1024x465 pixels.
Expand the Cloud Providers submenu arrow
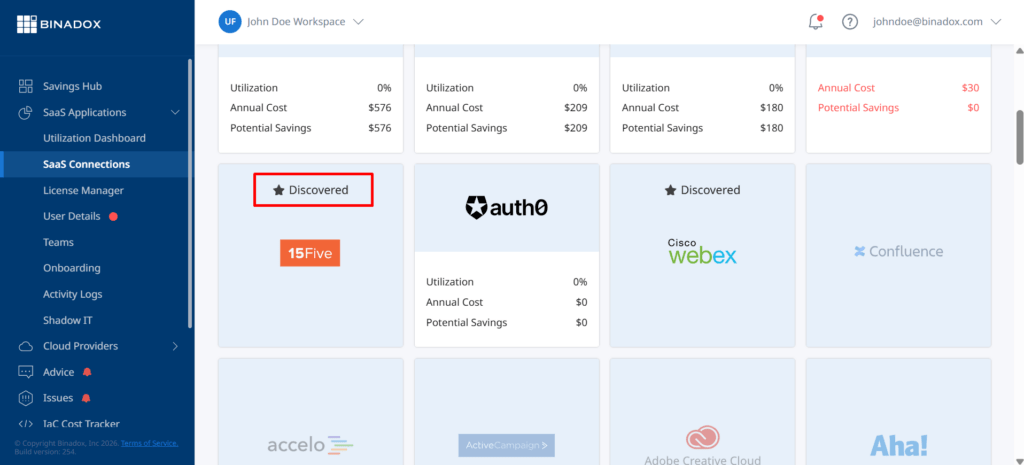175,346
